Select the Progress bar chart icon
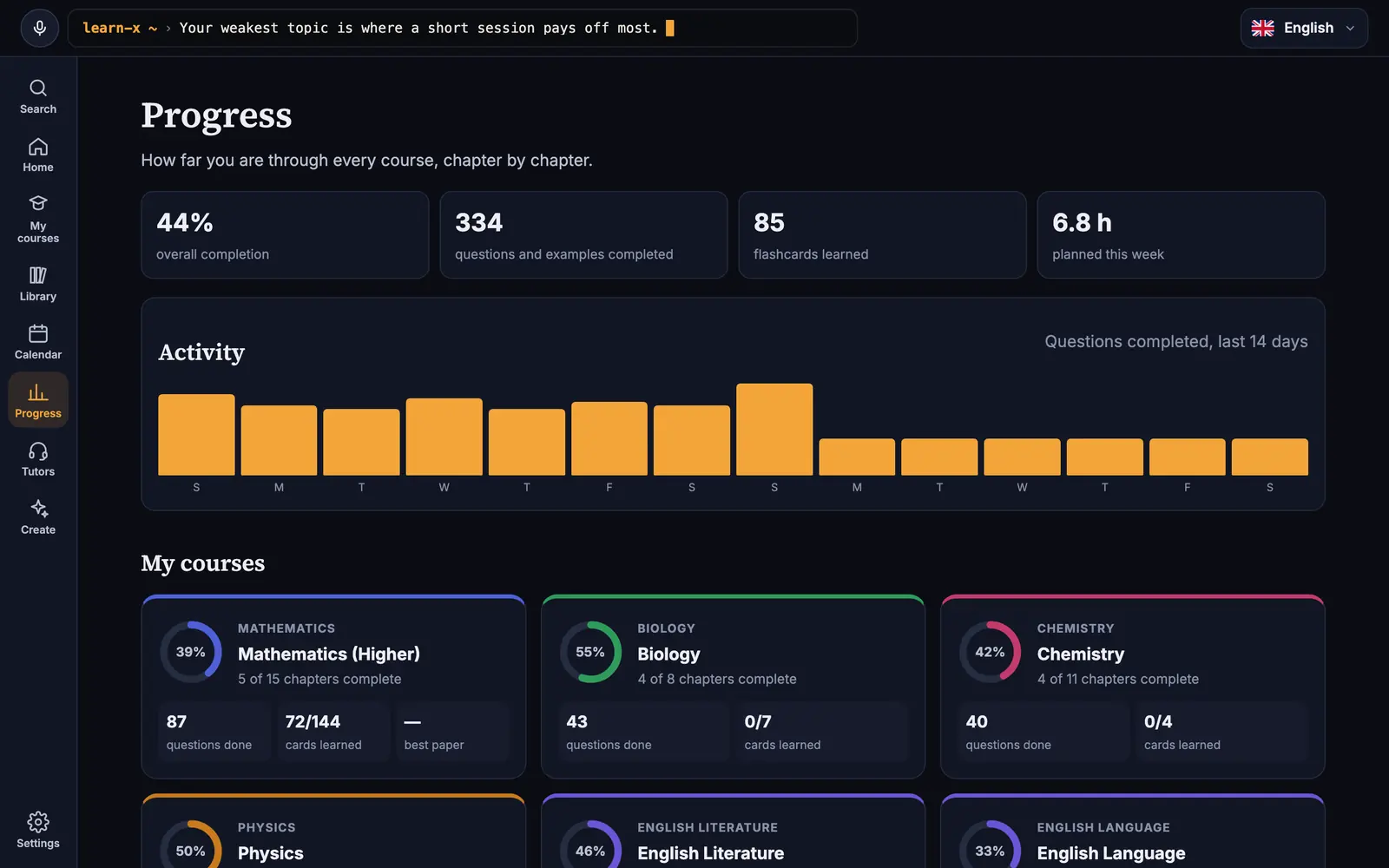The width and height of the screenshot is (1389, 868). (x=38, y=393)
